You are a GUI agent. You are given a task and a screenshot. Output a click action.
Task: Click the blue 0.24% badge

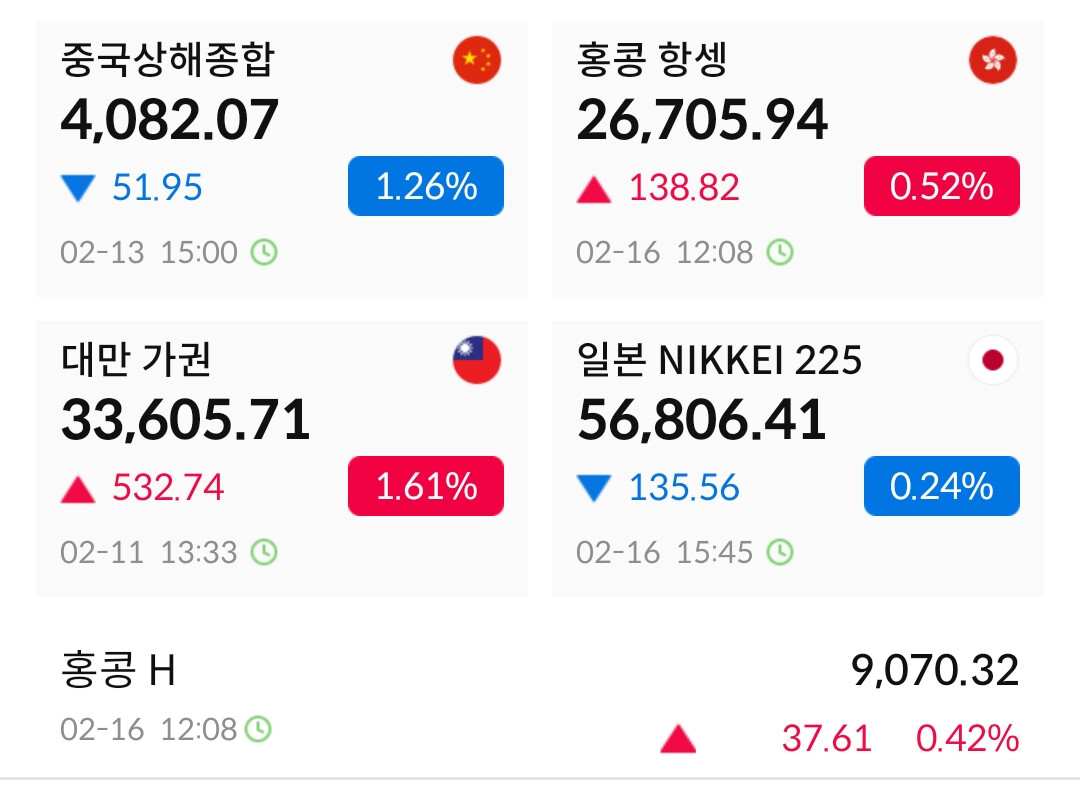tap(941, 486)
